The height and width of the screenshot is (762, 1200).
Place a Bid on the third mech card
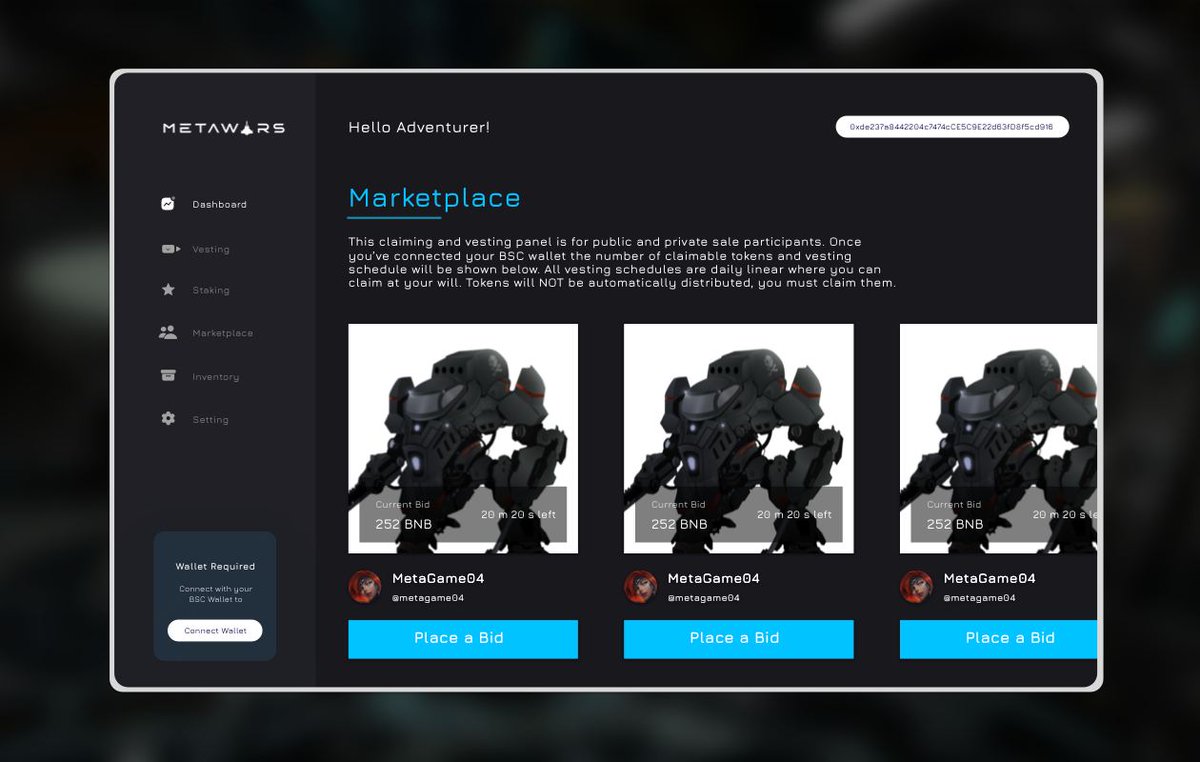coord(998,639)
